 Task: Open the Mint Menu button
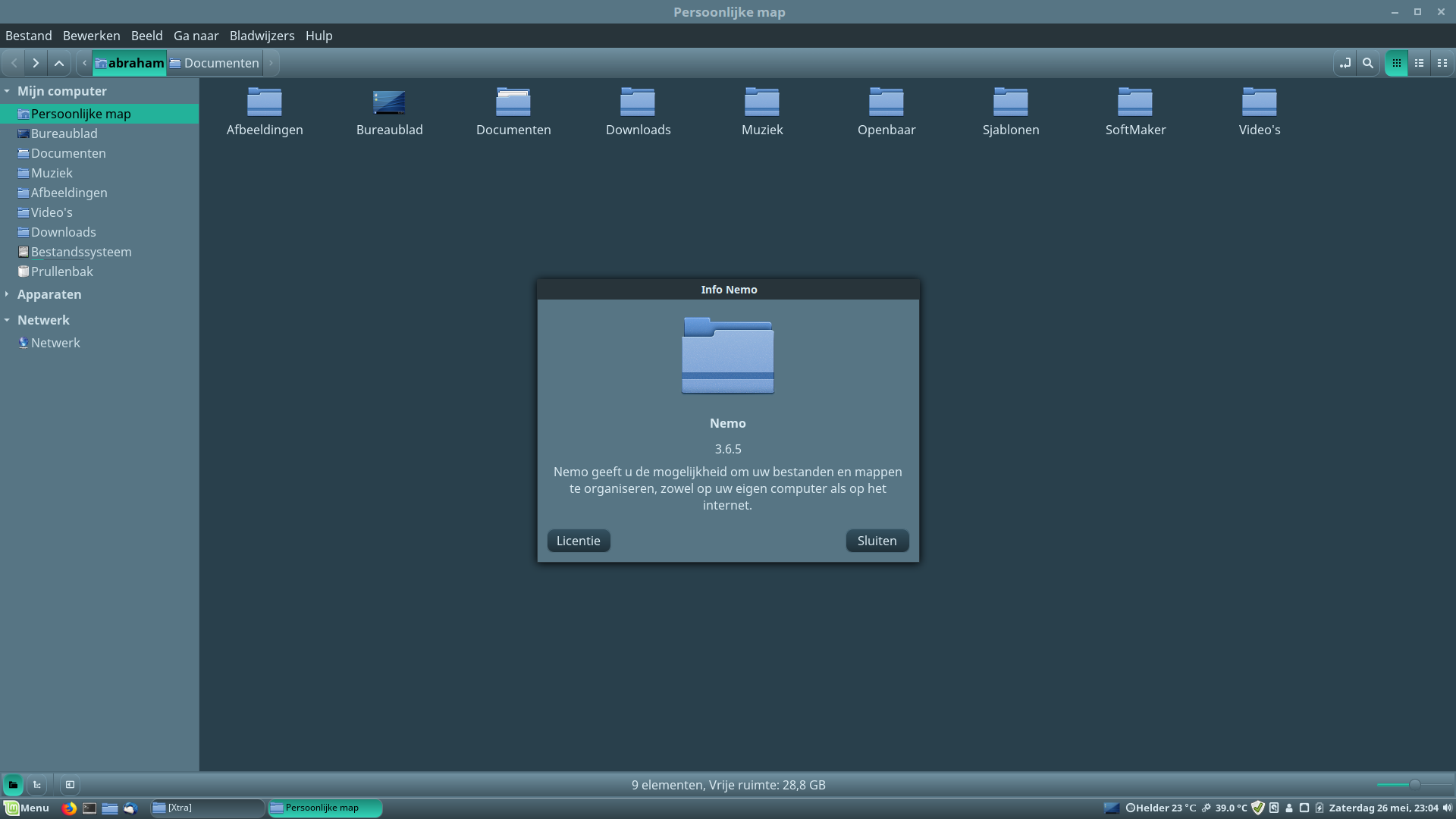[x=27, y=808]
